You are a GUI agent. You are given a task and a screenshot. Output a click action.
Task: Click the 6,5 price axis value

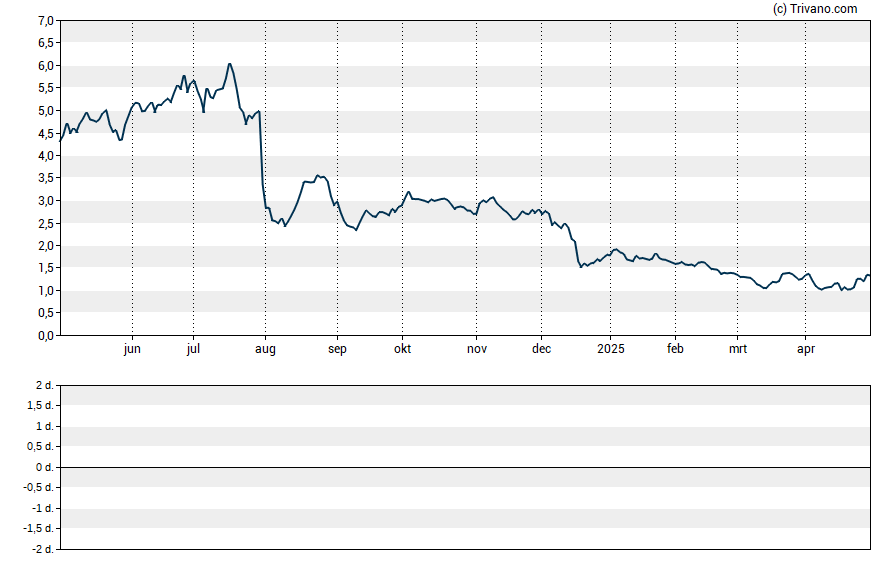tap(46, 43)
